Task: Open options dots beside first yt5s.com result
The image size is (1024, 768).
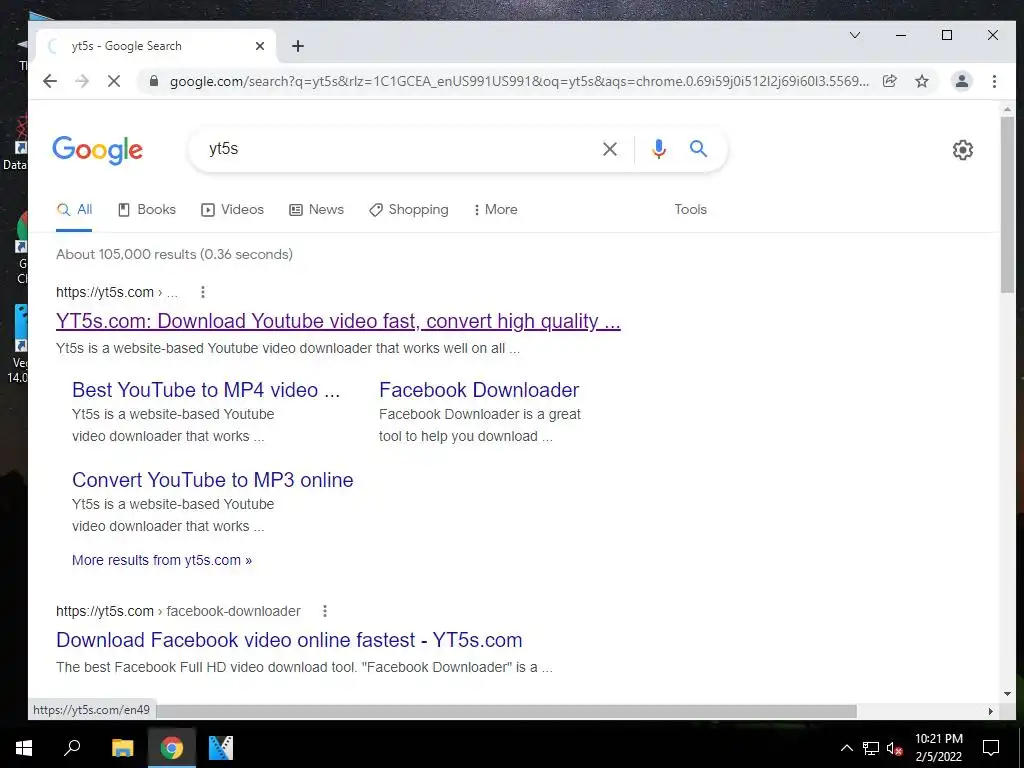Action: [203, 292]
